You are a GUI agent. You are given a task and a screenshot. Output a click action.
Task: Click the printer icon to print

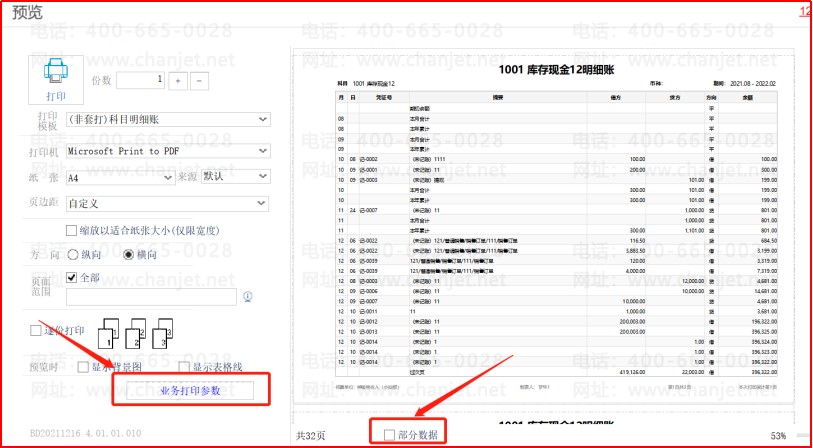(55, 71)
